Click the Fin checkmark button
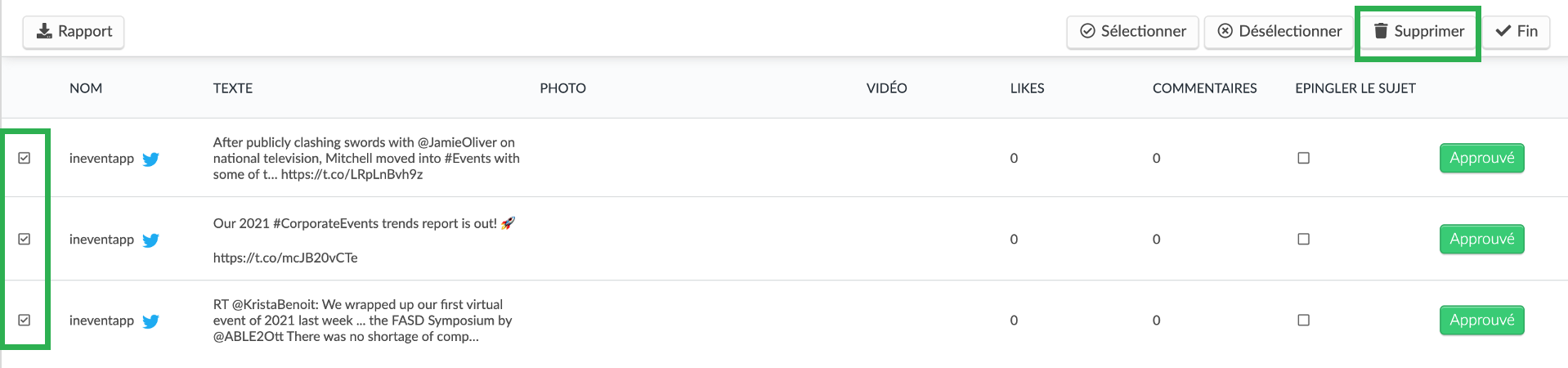Viewport: 1568px width, 368px height. (x=1516, y=32)
